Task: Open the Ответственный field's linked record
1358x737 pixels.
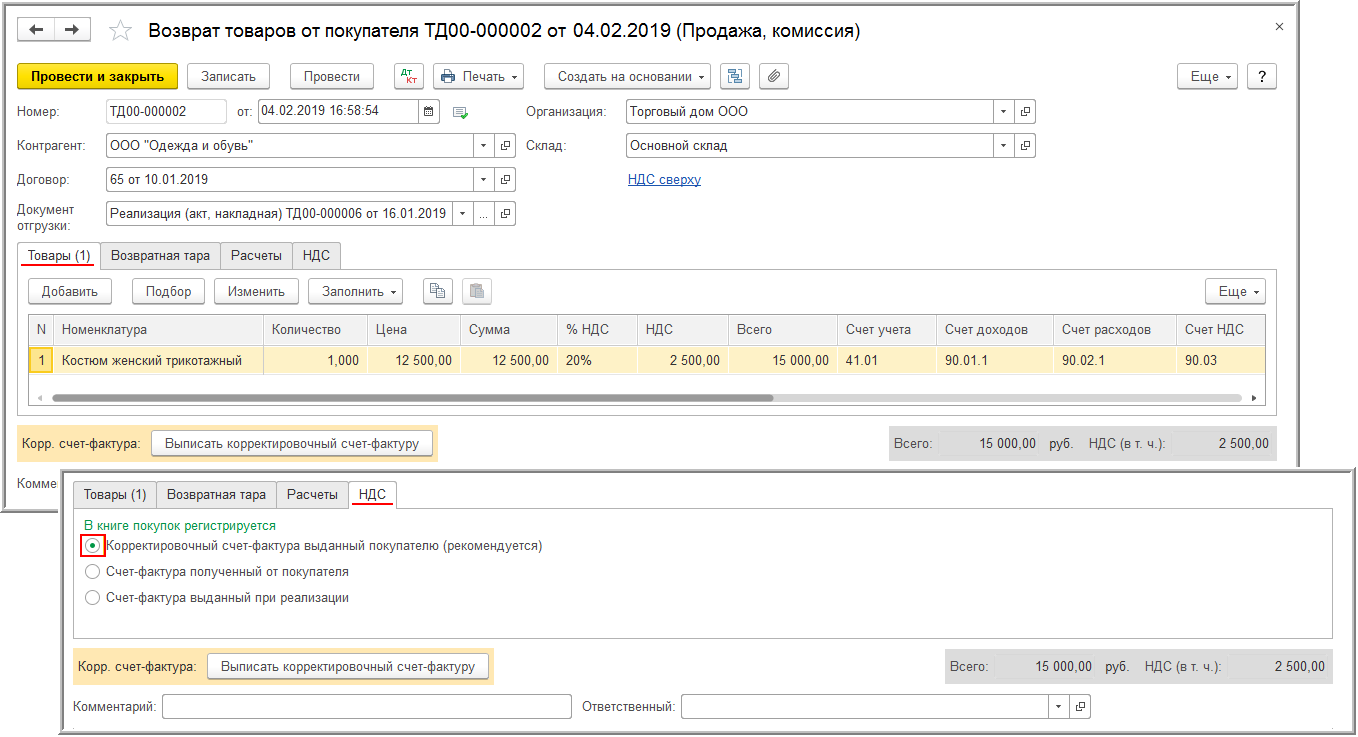Action: 1080,707
